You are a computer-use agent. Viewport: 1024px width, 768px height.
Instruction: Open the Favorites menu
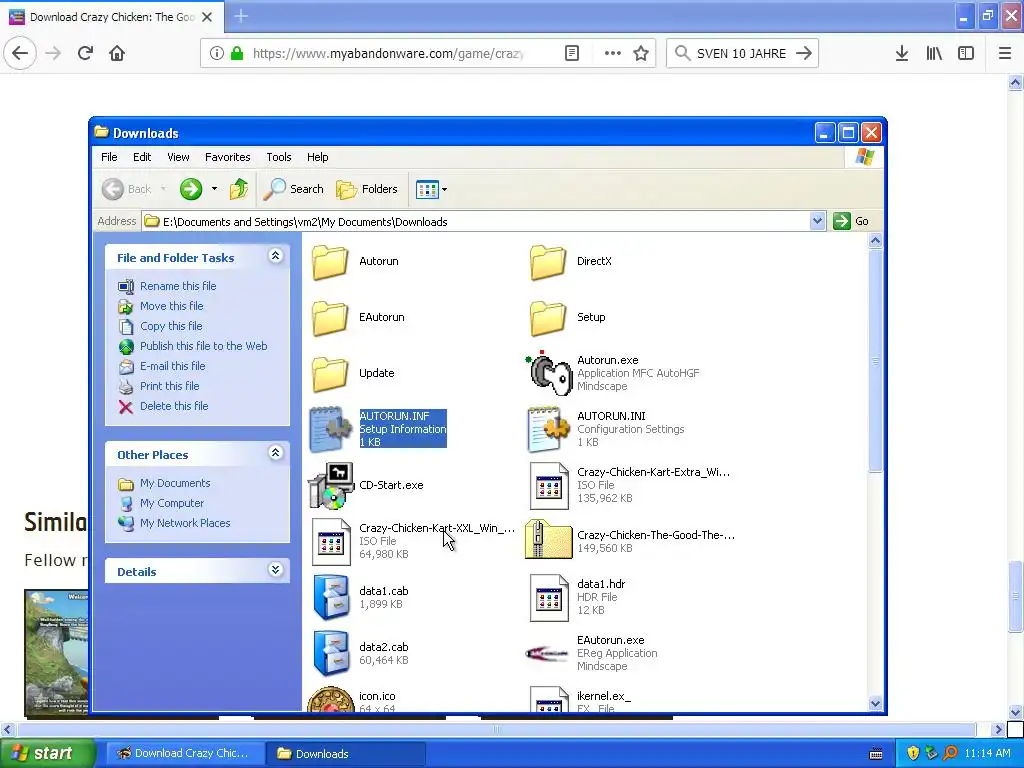(227, 157)
